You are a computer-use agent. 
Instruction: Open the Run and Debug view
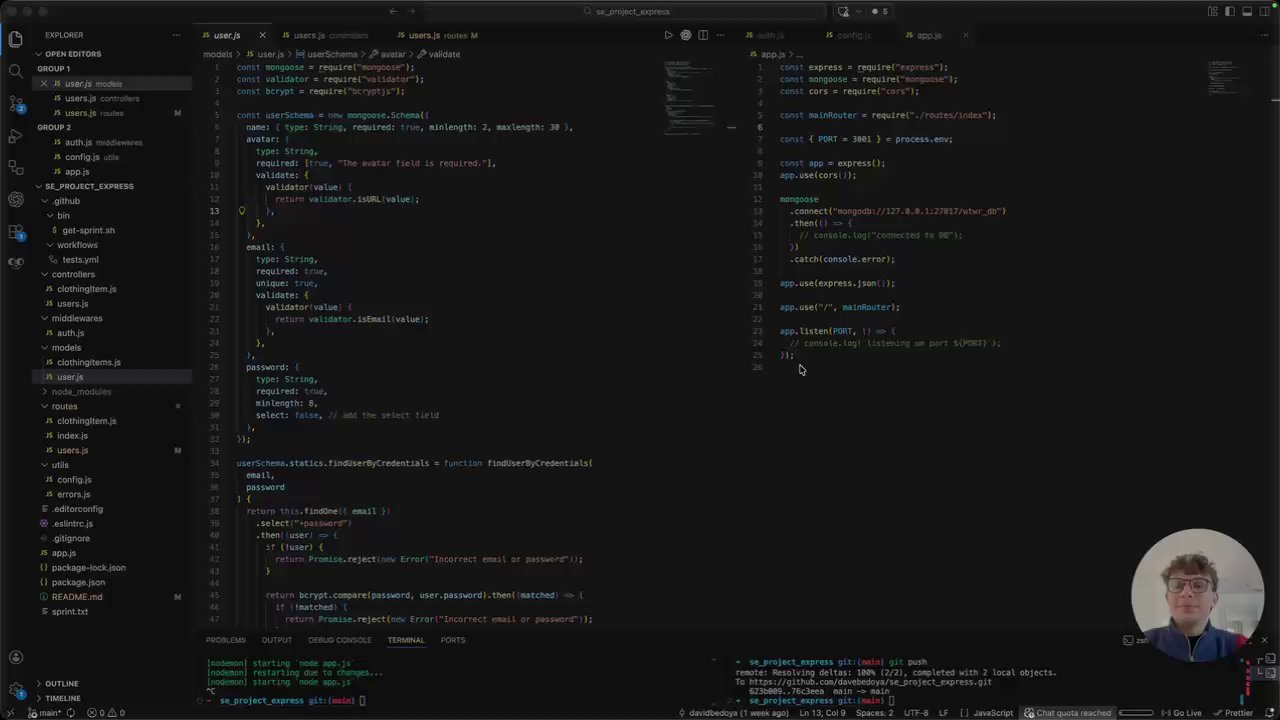pyautogui.click(x=15, y=135)
